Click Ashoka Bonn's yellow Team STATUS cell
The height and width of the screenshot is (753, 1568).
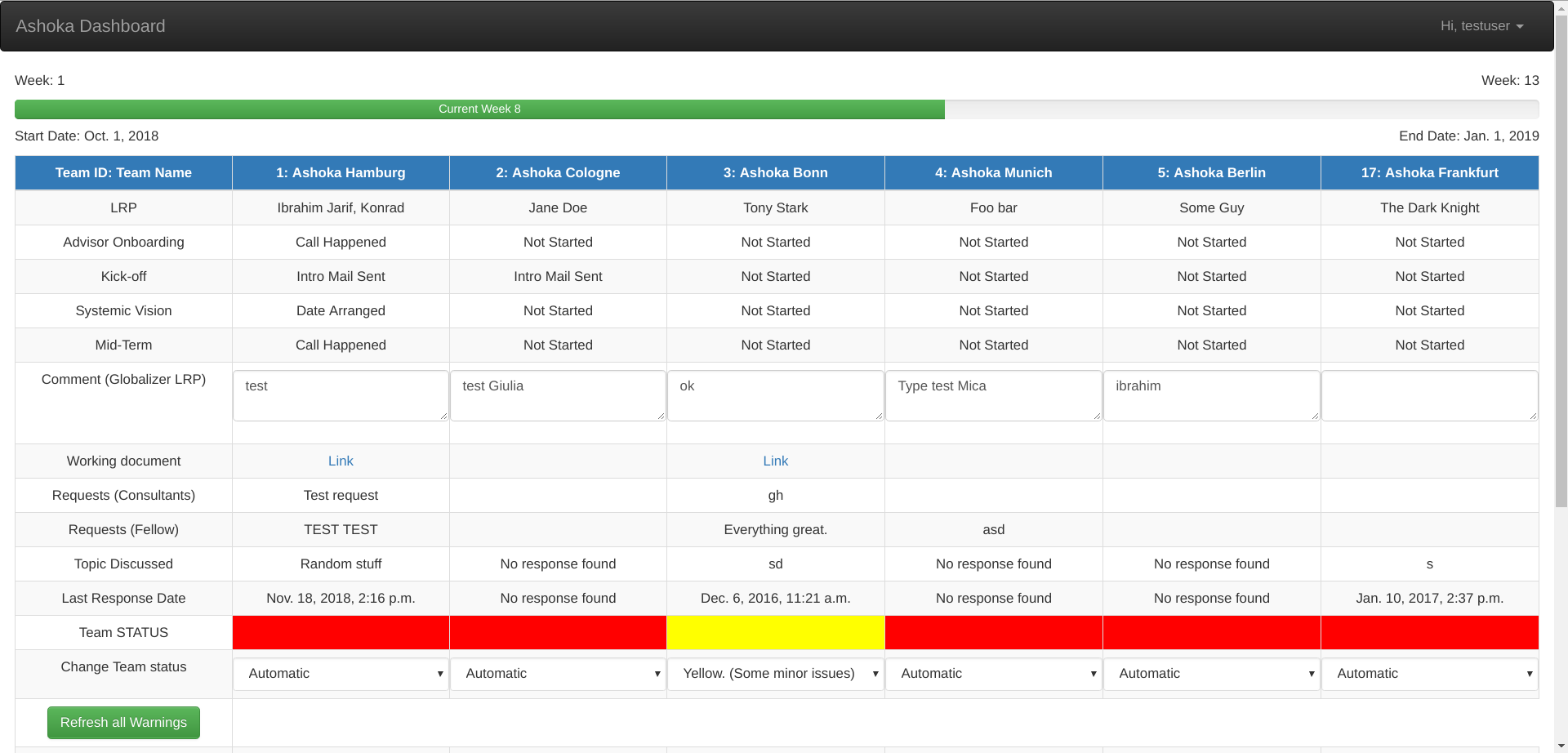pos(775,632)
